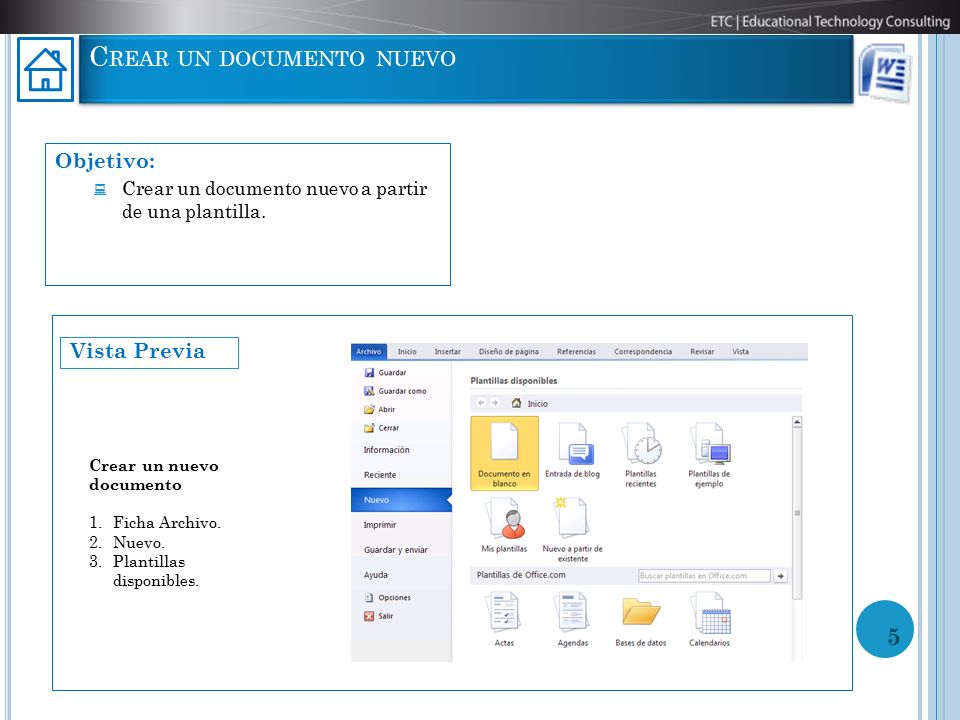Open the Agendas template category
Viewport: 960px width, 720px height.
pos(573,620)
